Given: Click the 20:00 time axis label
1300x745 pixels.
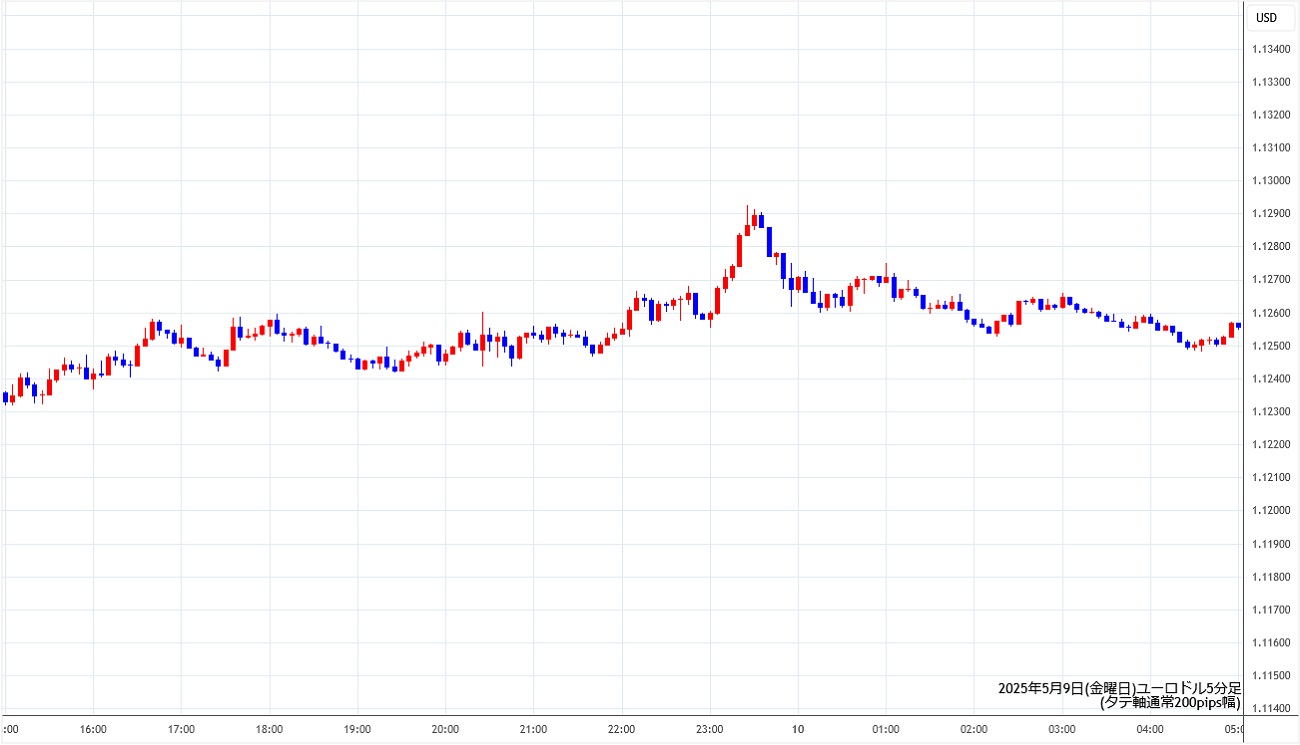Looking at the screenshot, I should pyautogui.click(x=445, y=730).
